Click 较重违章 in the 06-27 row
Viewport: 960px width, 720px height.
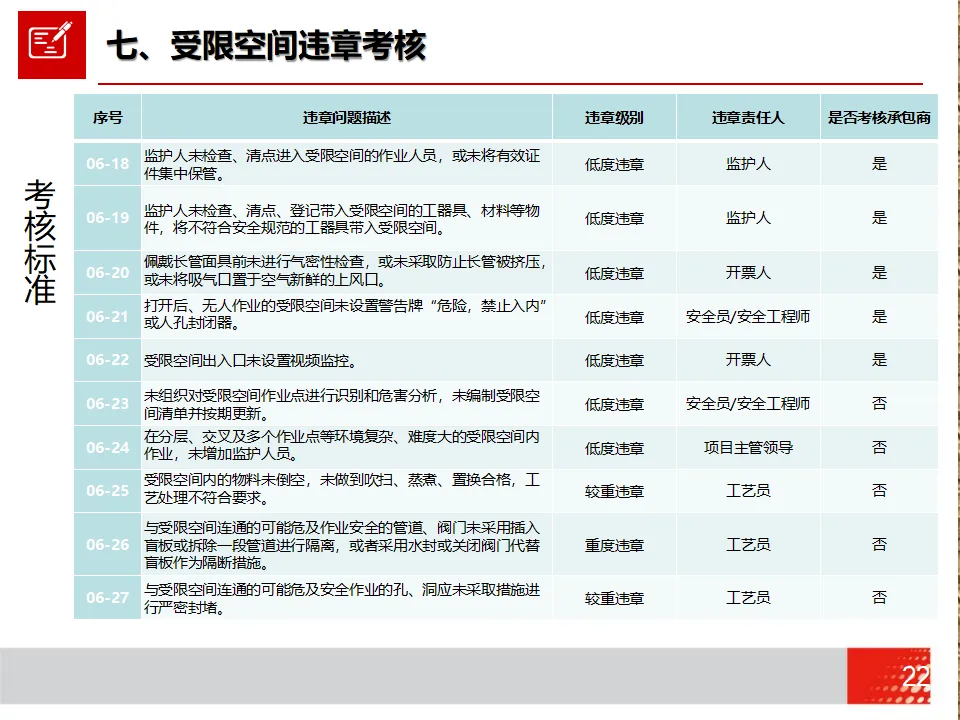pos(614,598)
